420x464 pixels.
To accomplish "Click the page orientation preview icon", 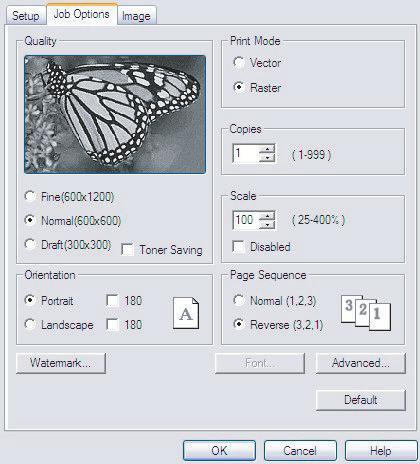I will 186,313.
